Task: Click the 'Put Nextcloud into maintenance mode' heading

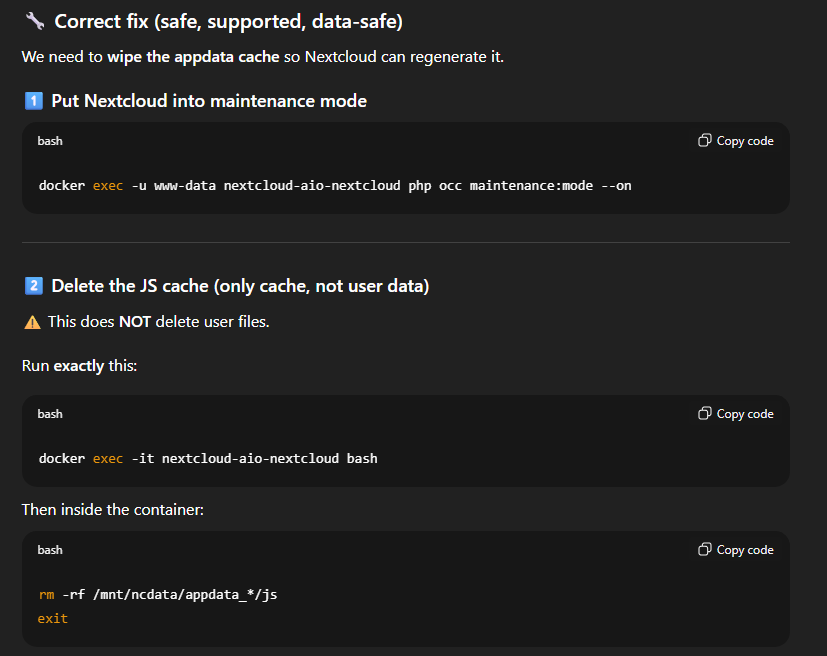Action: tap(209, 101)
